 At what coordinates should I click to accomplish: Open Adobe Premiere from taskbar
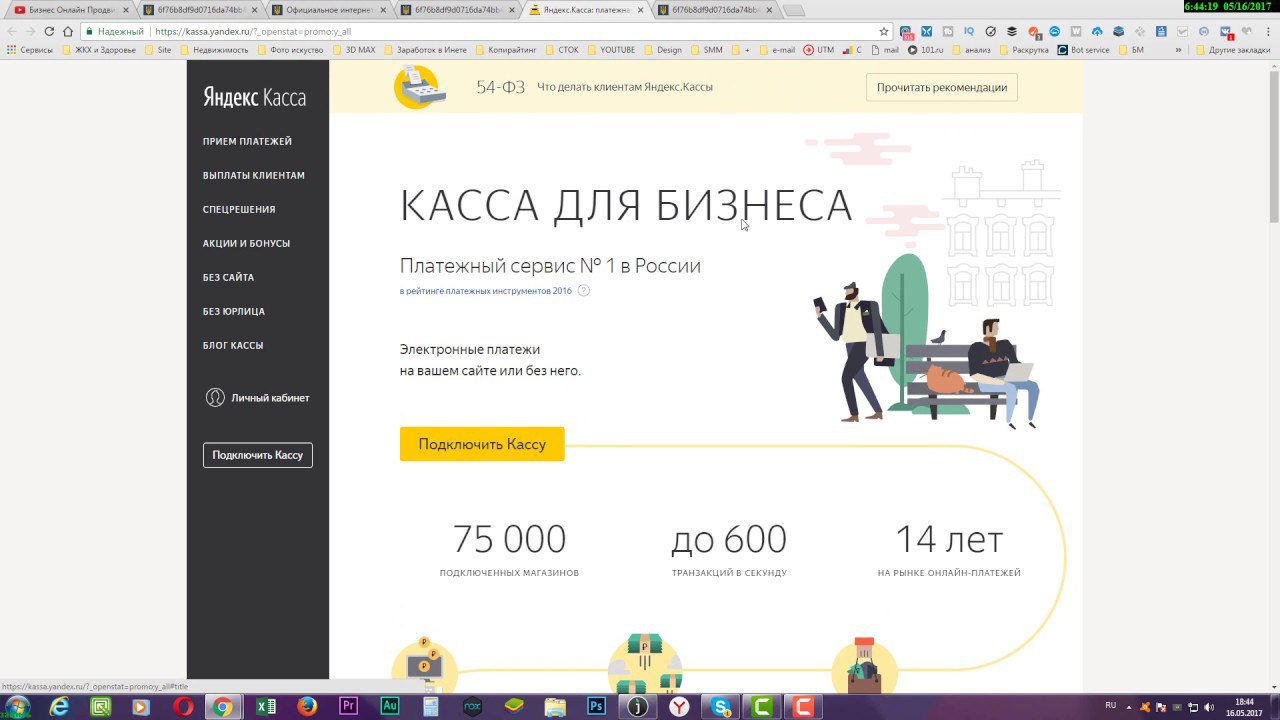(349, 707)
